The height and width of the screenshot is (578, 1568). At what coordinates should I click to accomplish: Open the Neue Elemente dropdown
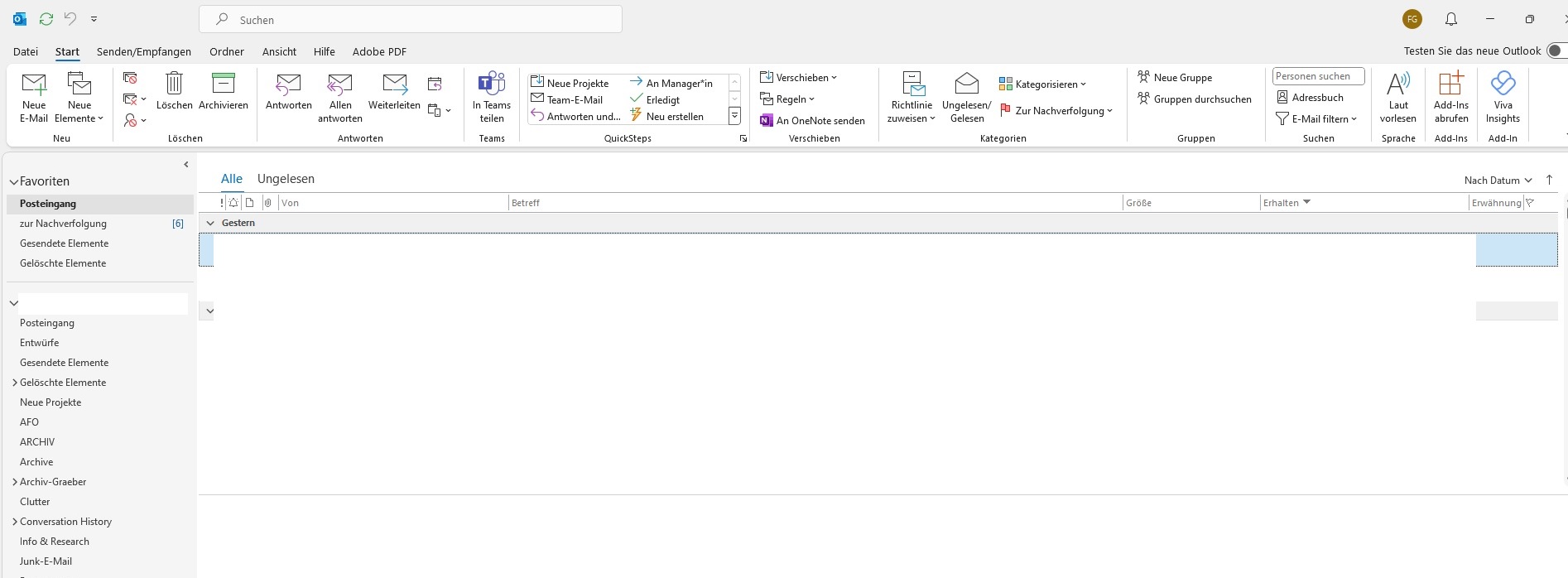pos(79,97)
